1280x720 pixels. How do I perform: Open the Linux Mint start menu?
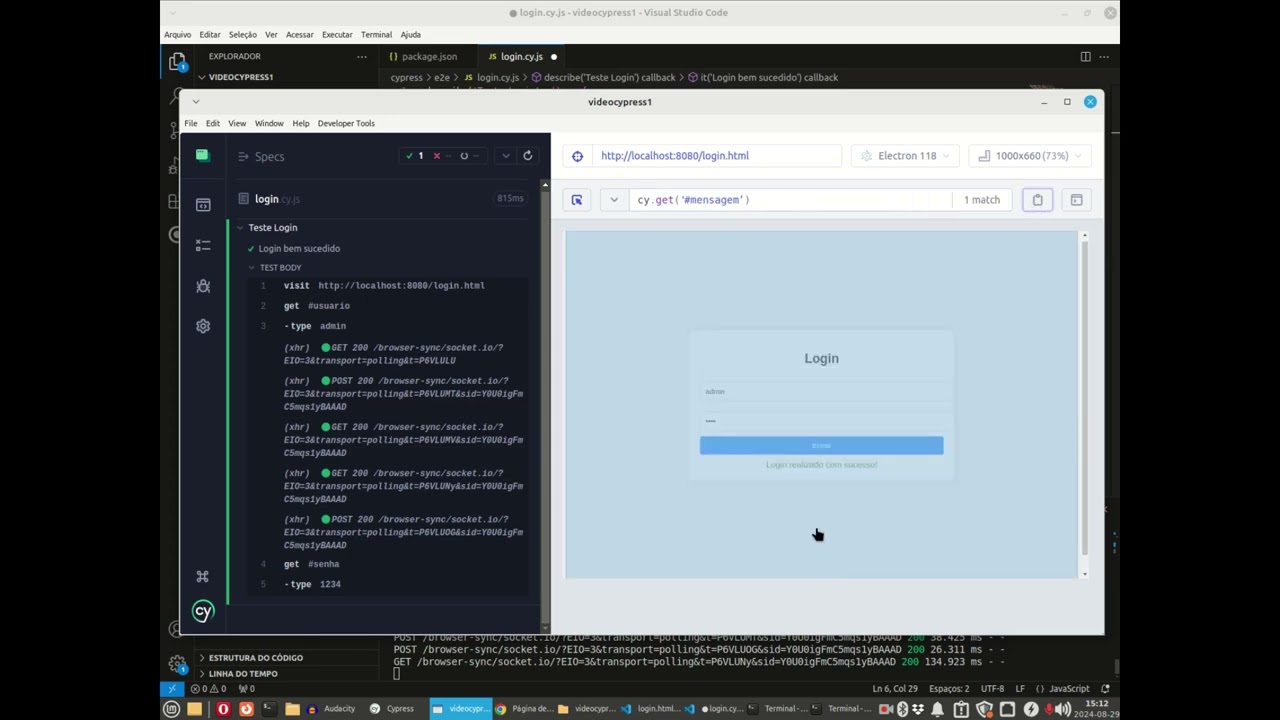coord(171,709)
